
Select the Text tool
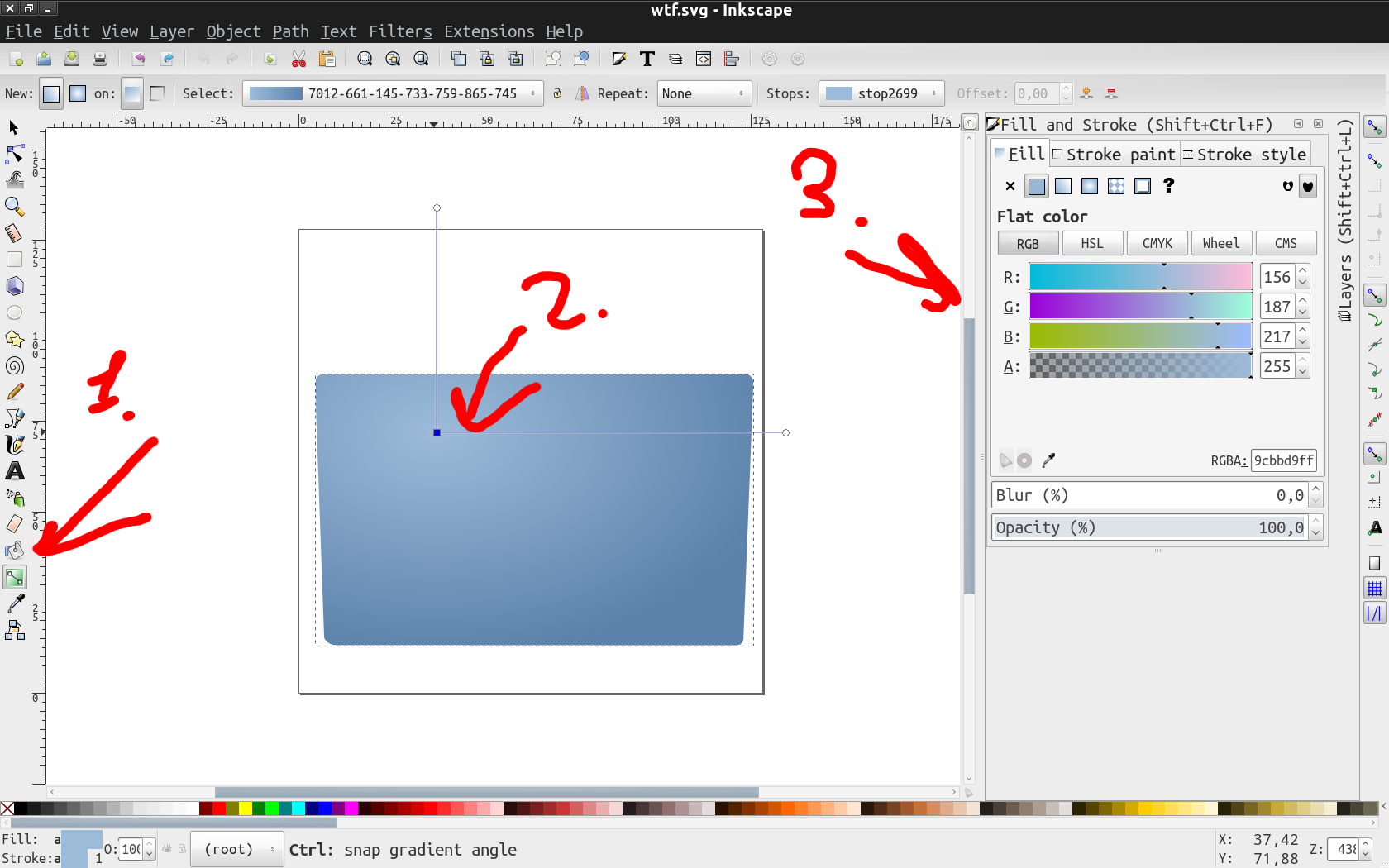(x=14, y=471)
